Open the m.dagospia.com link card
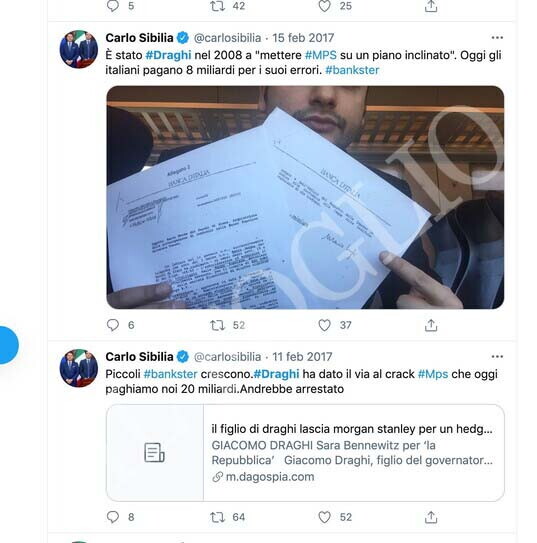This screenshot has width=537, height=543. point(305,453)
